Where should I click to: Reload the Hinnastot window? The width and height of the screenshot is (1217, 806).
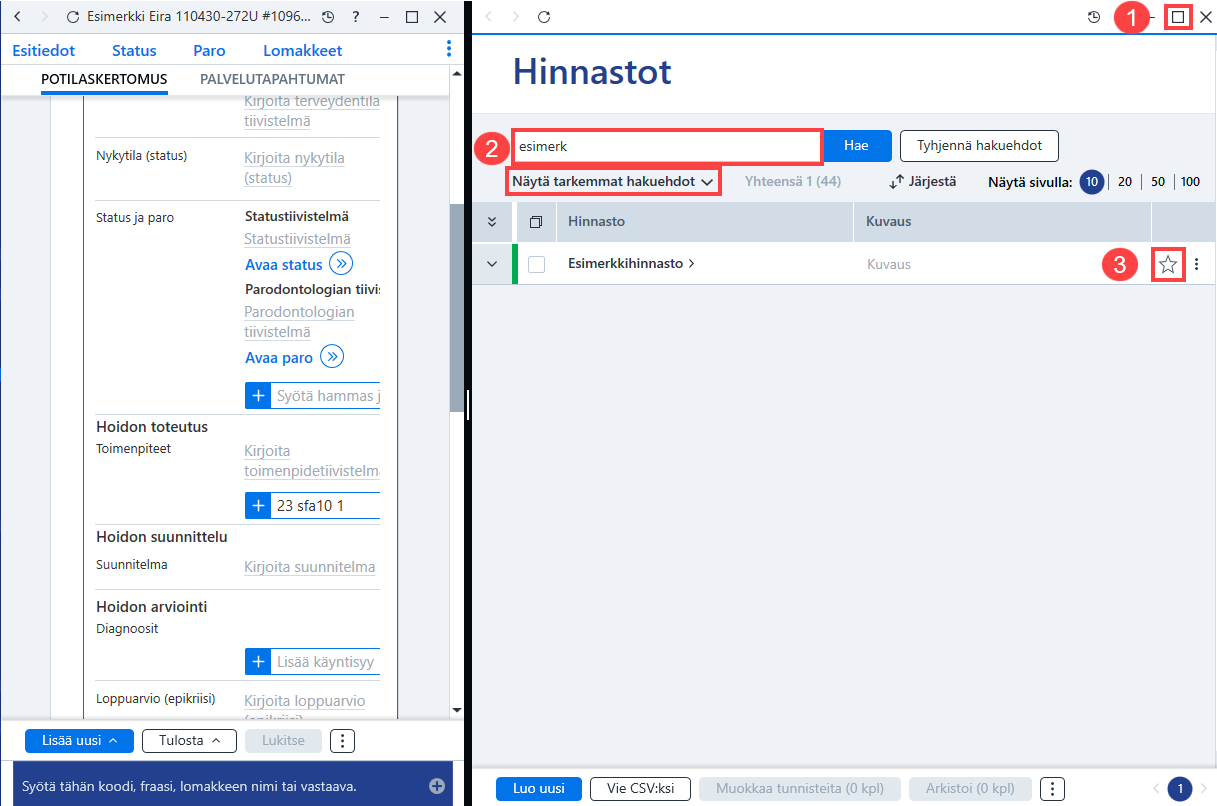[x=544, y=17]
